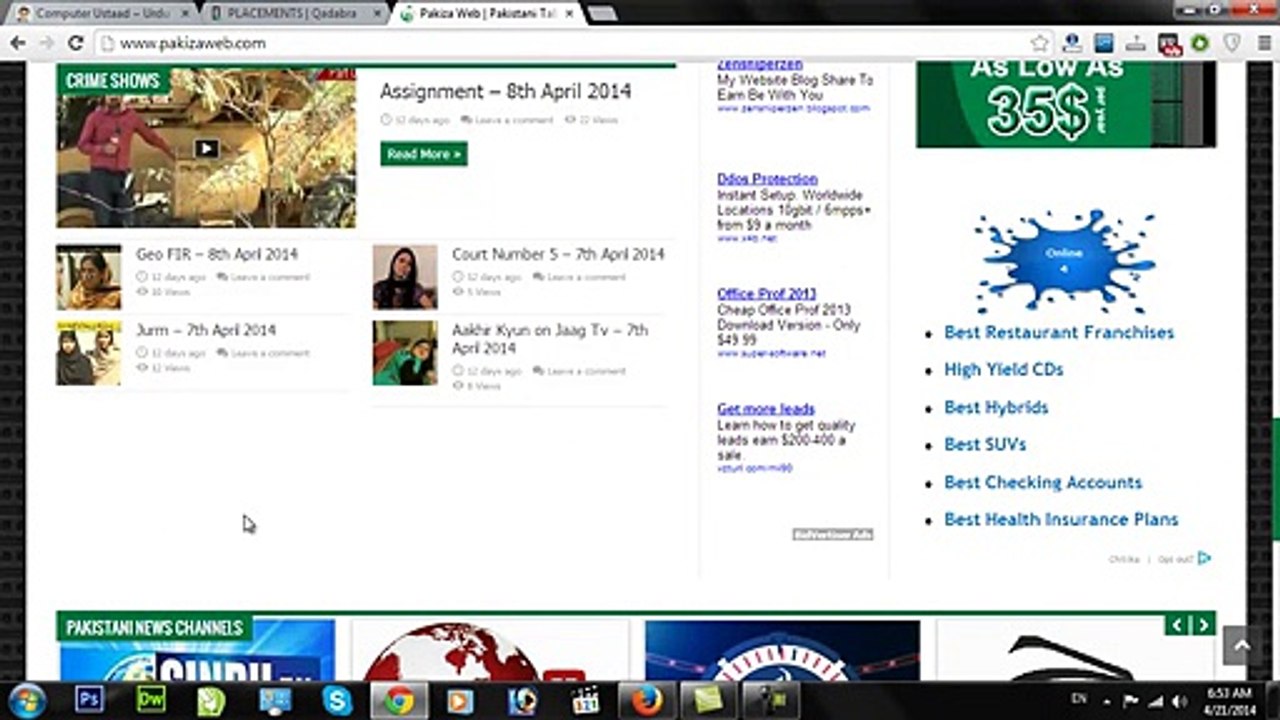Click the EN language indicator in tray
The image size is (1280, 720).
1079,701
